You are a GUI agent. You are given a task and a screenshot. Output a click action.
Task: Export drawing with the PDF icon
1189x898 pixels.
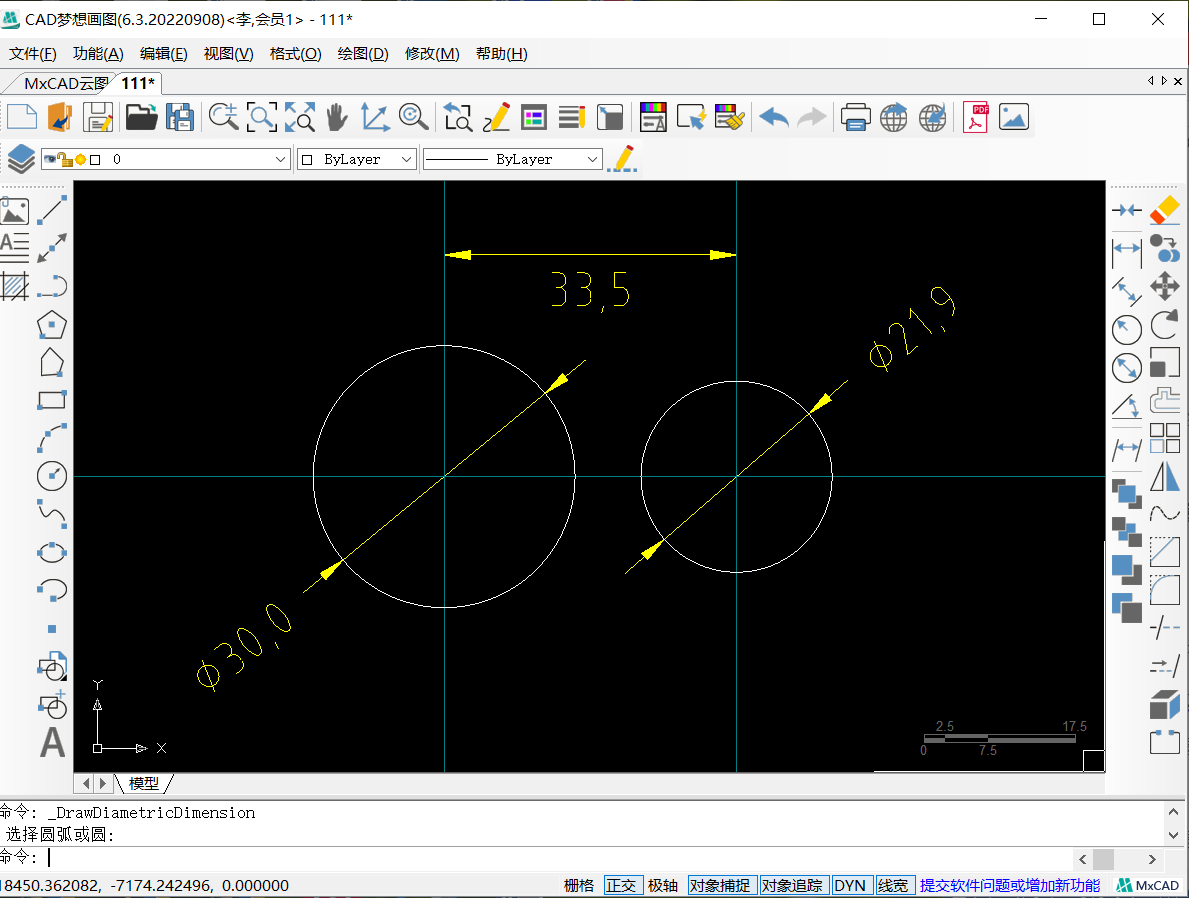point(976,118)
